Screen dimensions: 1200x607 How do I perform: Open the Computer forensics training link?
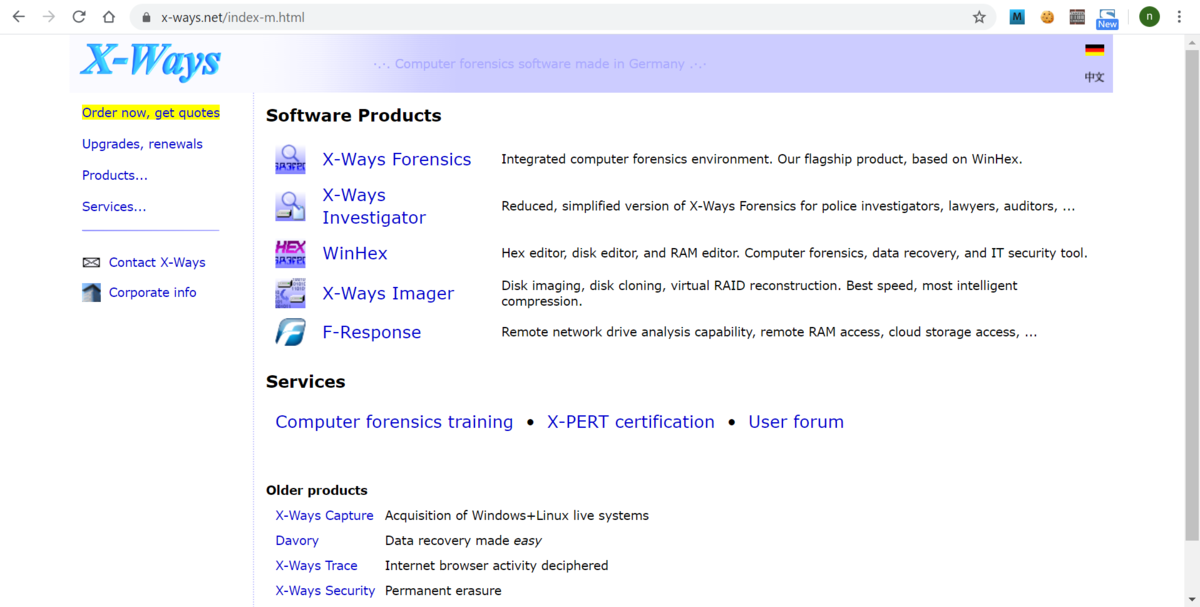394,422
